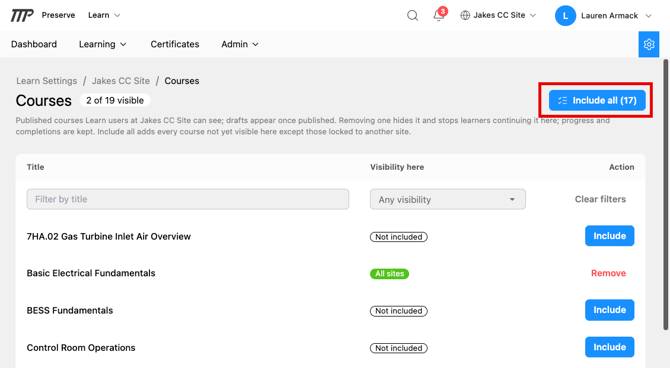Click the 7HA.02 Gas Turbine Inlet Air Overview title
Image resolution: width=670 pixels, height=368 pixels.
[109, 236]
